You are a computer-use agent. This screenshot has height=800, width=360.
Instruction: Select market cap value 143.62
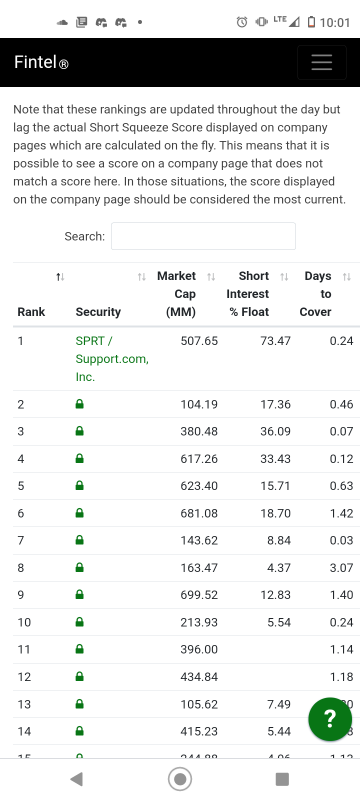pos(199,540)
